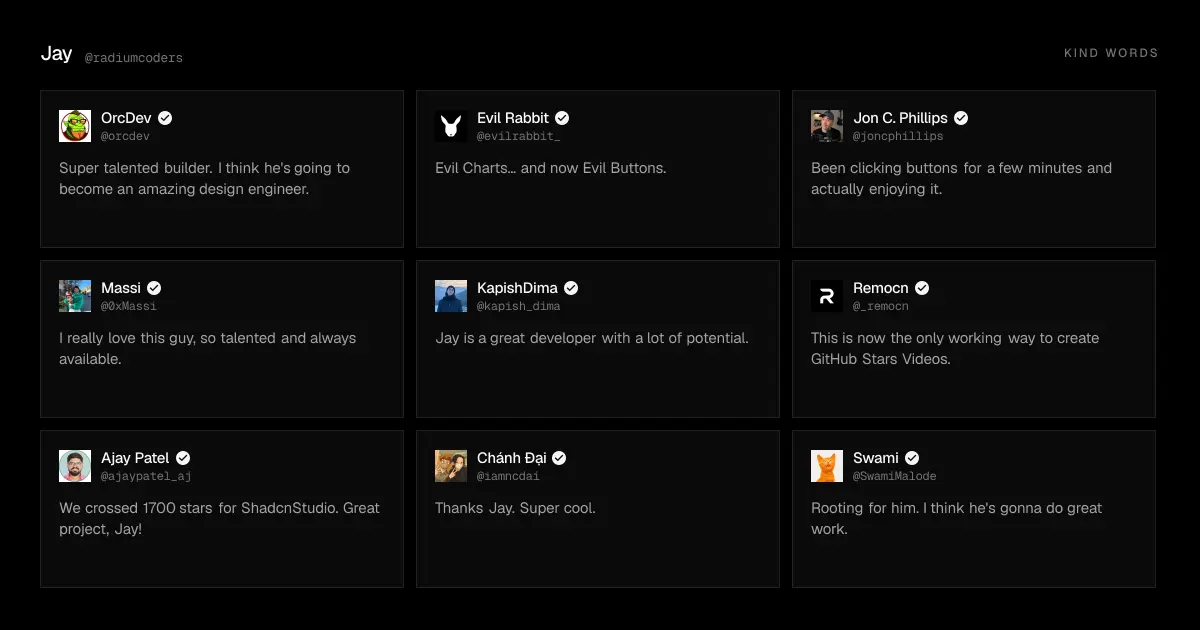Click the @iamncdai handle
The width and height of the screenshot is (1200, 630).
click(508, 476)
